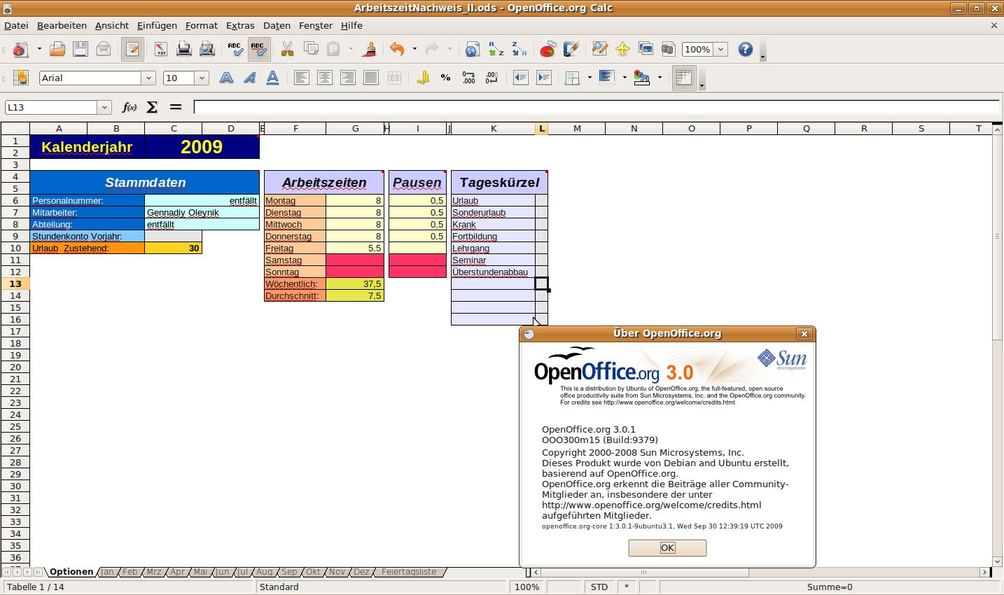The height and width of the screenshot is (595, 1004).
Task: Toggle the AutoSpellcheck icon
Action: (258, 49)
